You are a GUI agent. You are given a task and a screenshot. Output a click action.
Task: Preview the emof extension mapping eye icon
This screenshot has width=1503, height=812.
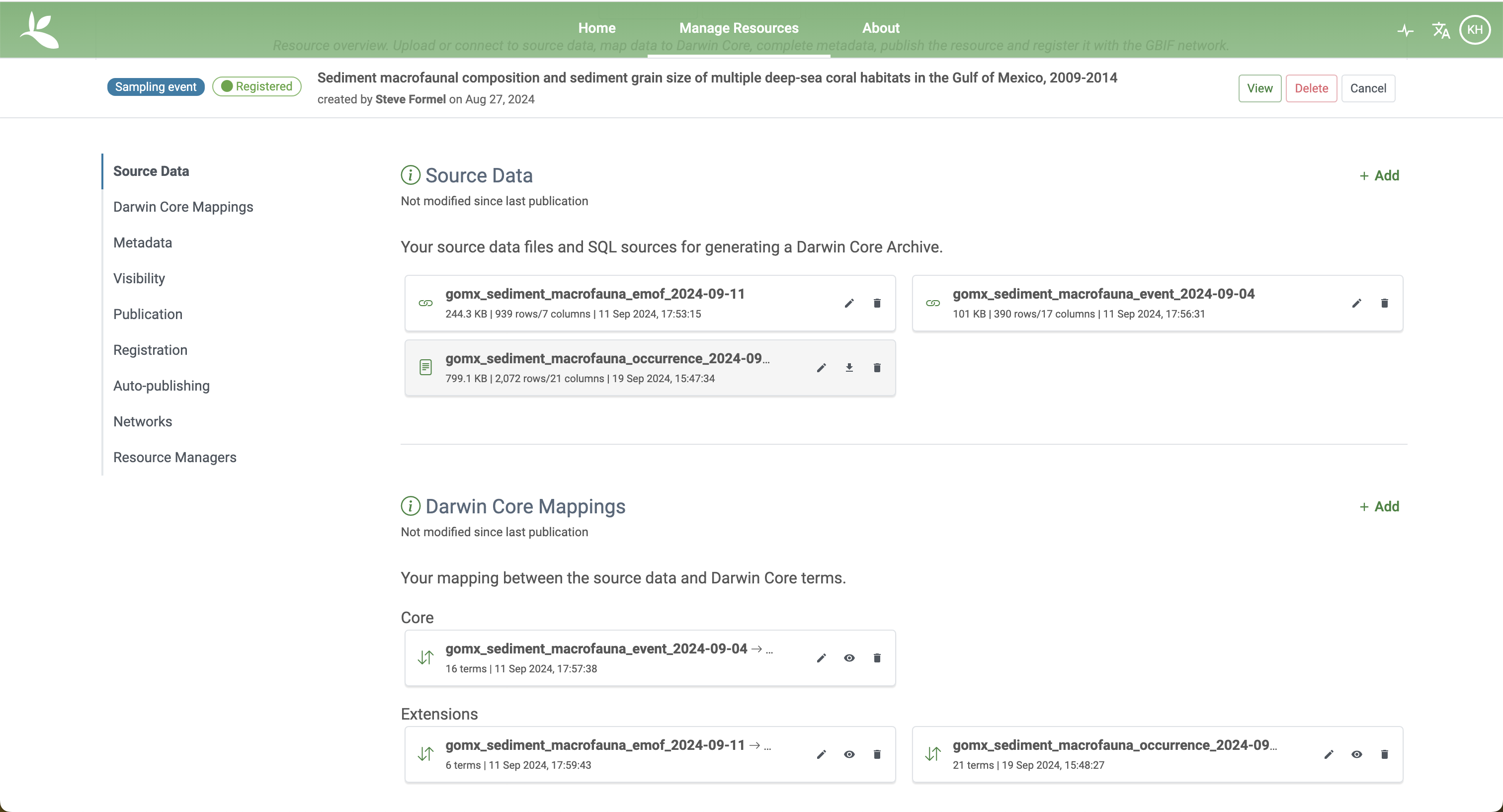tap(849, 754)
